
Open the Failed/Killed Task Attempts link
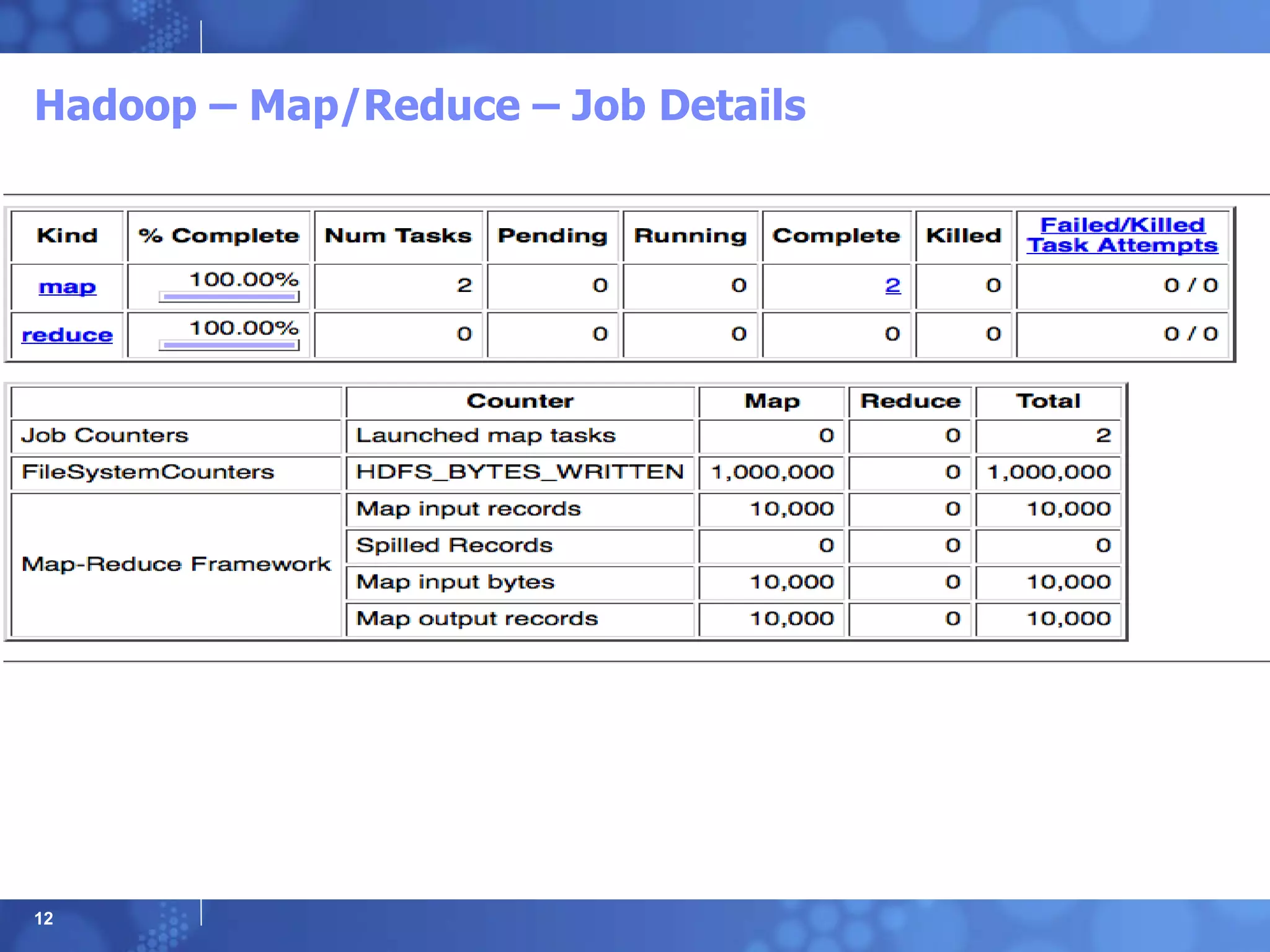click(1122, 235)
